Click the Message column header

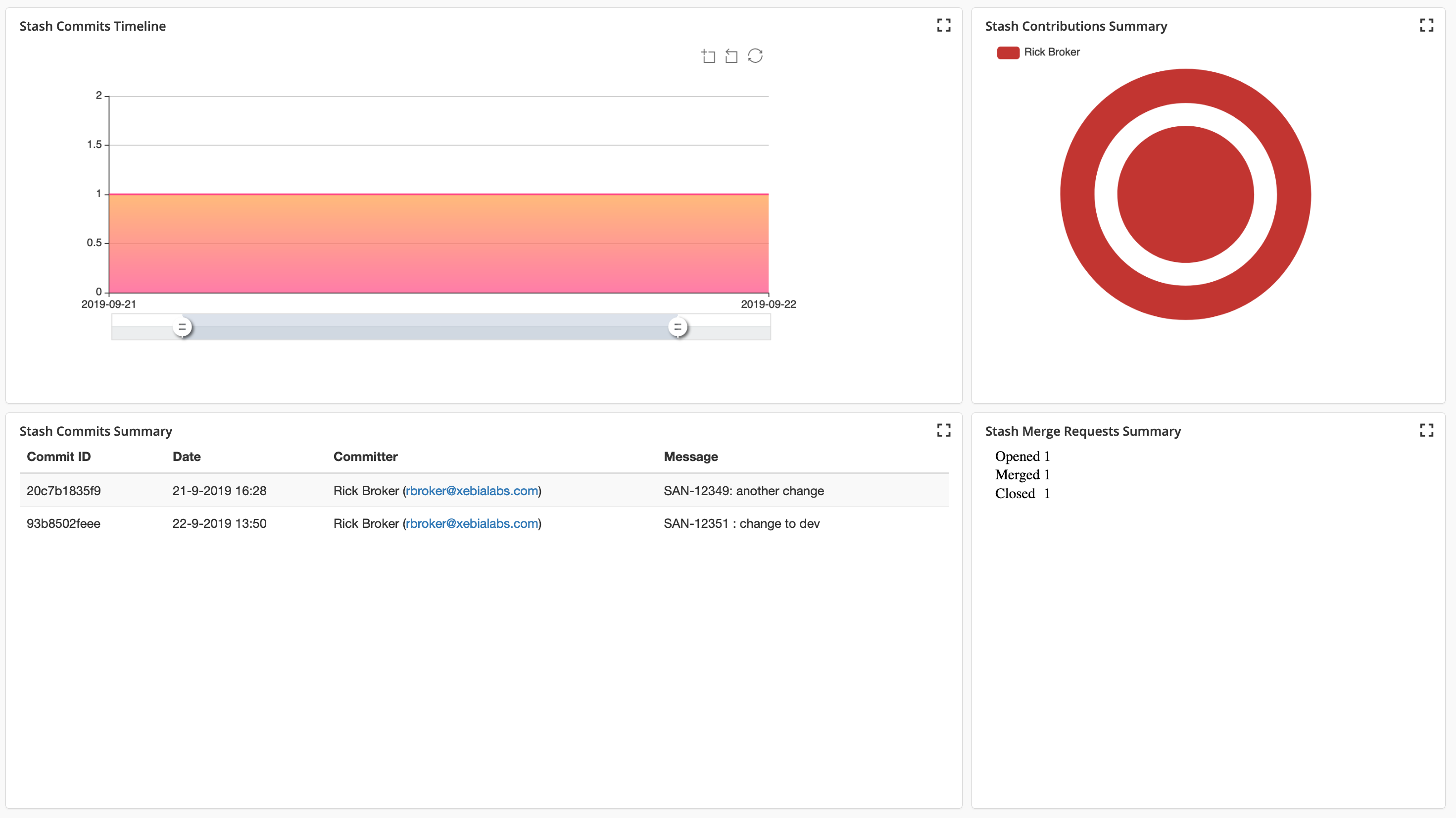click(x=691, y=457)
